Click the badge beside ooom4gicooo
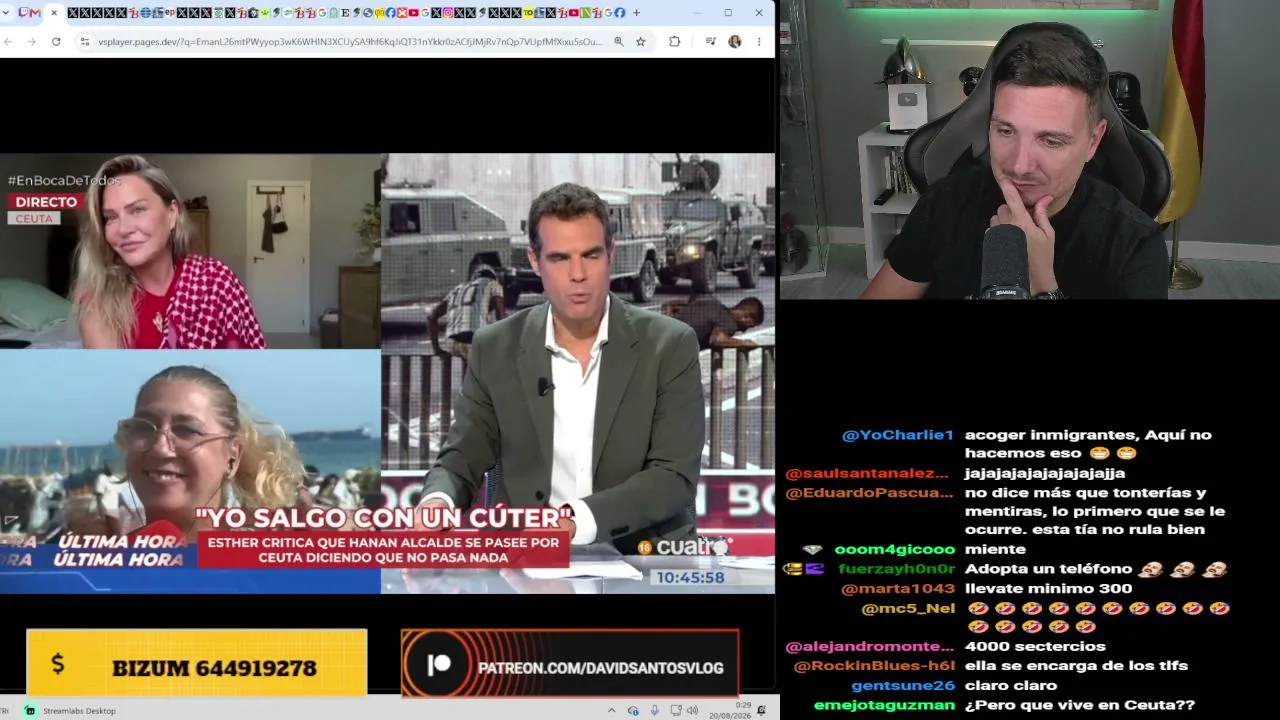Screen dimensions: 1280x720 click(812, 549)
